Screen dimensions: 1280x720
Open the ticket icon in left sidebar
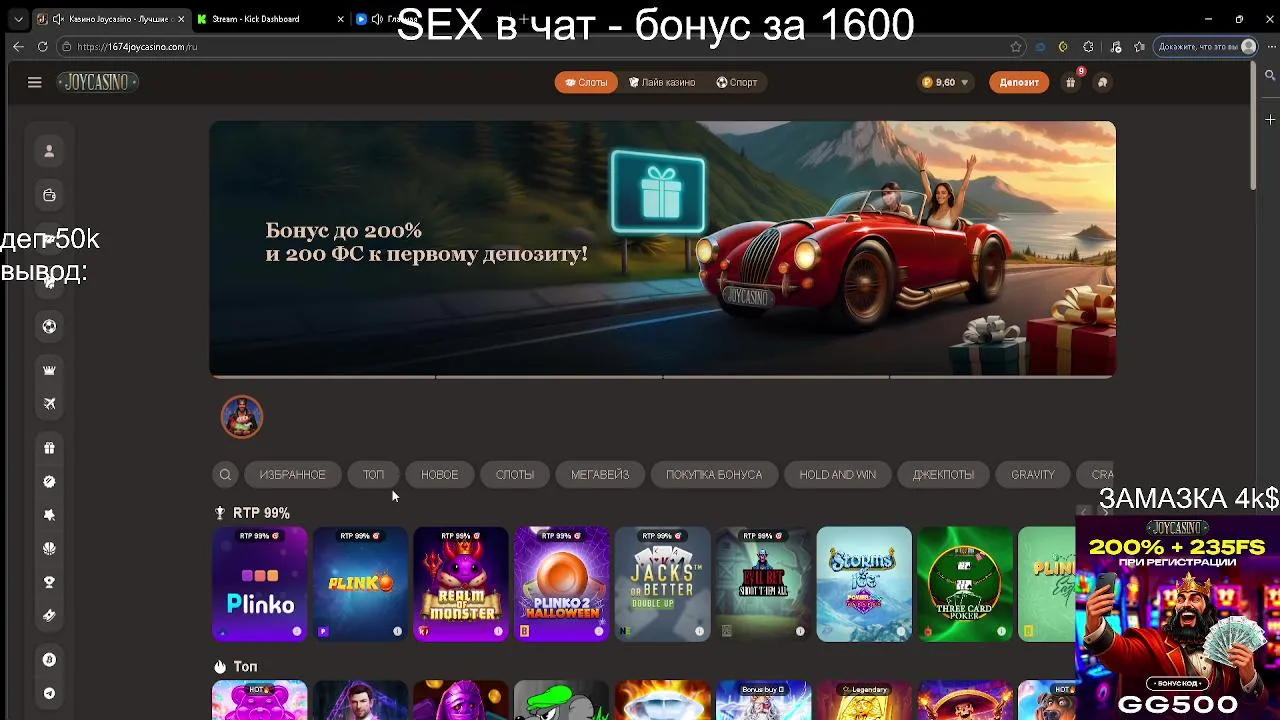coord(49,615)
